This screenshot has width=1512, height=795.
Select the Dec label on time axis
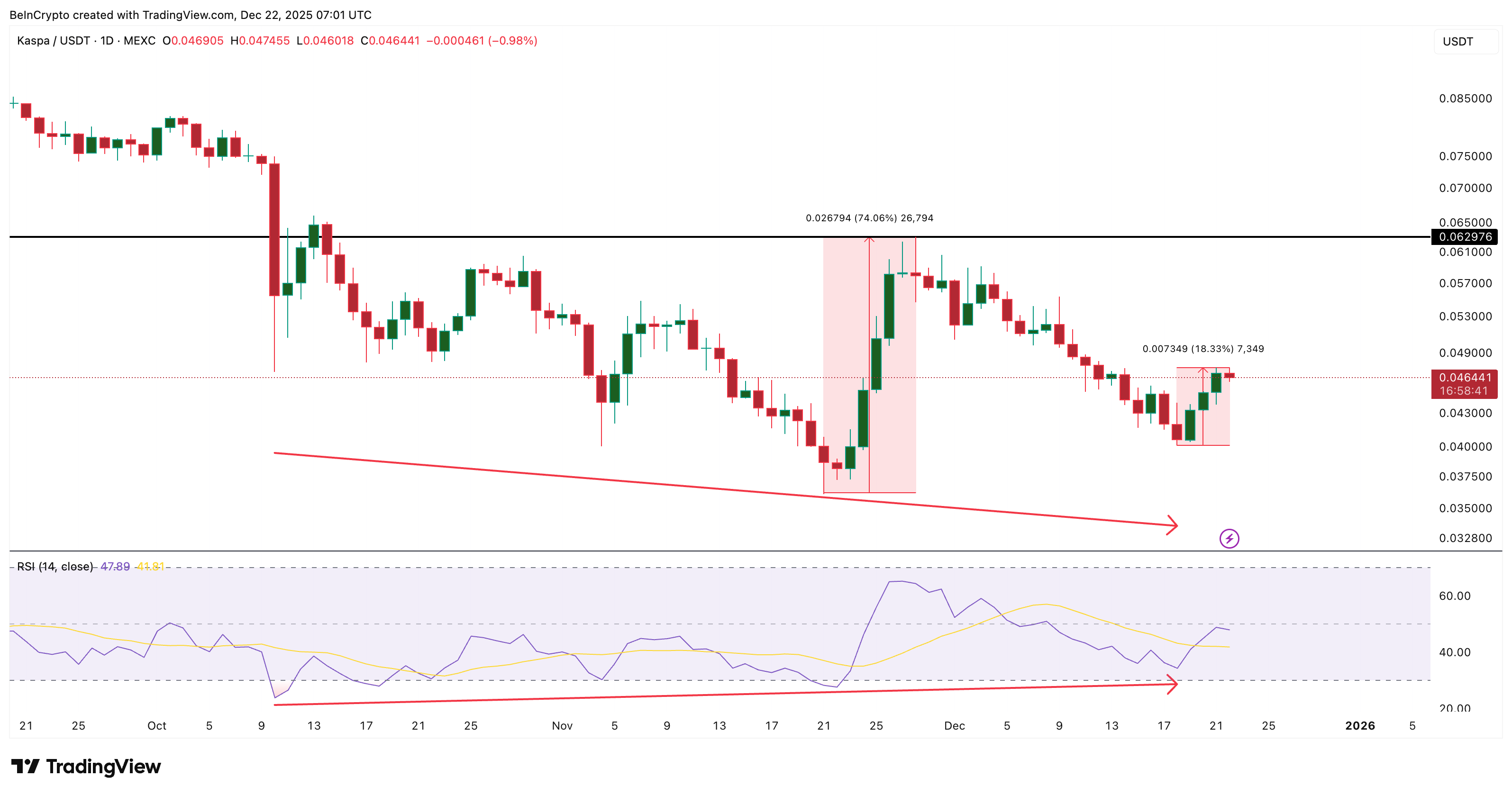pos(956,725)
